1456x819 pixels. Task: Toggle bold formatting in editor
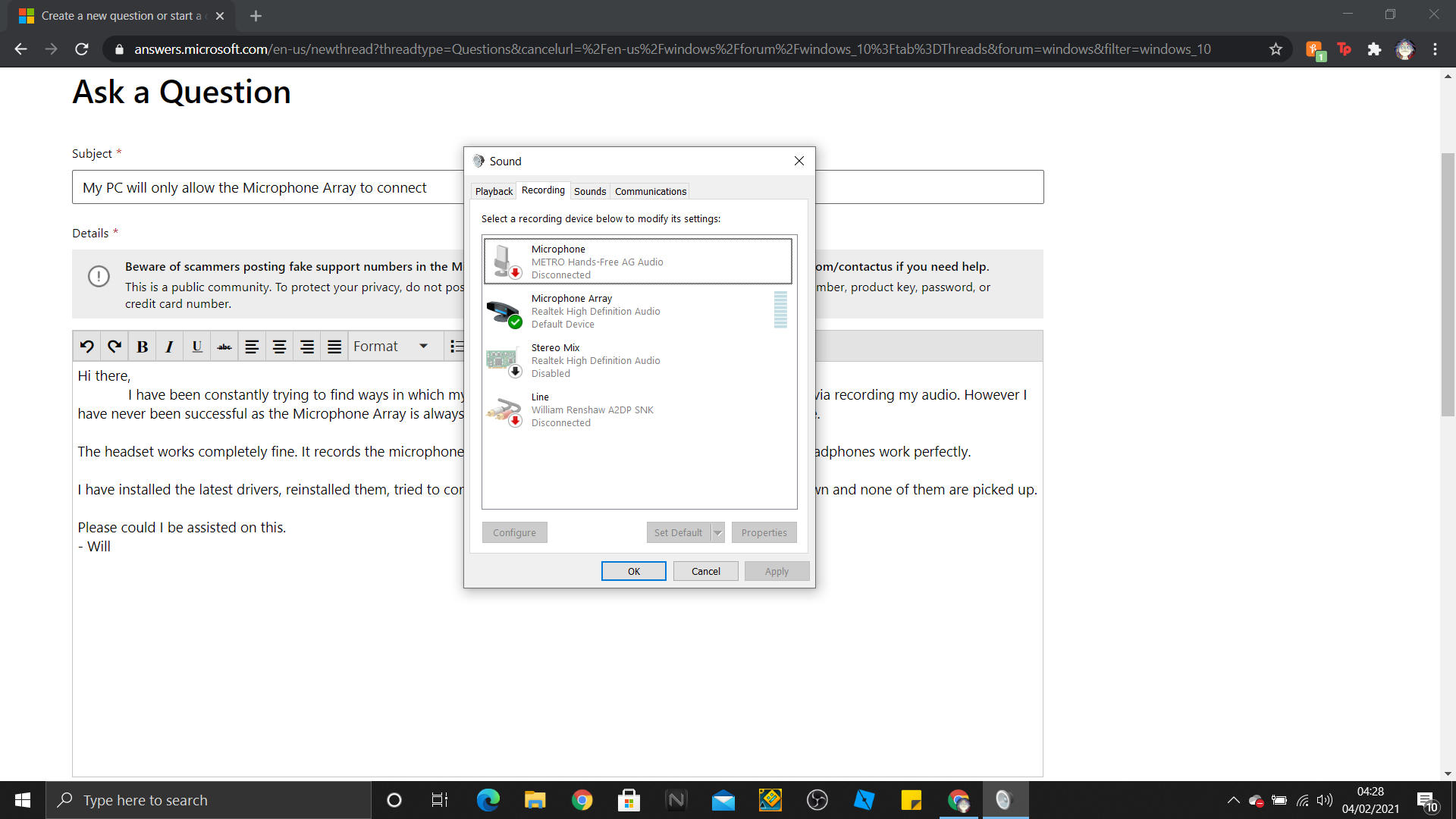tap(142, 347)
